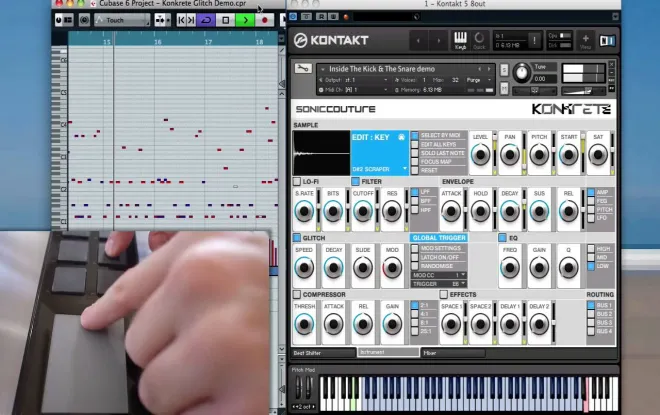This screenshot has height=415, width=660.
Task: Open the Kontakt wrench edit icon
Action: coord(303,68)
